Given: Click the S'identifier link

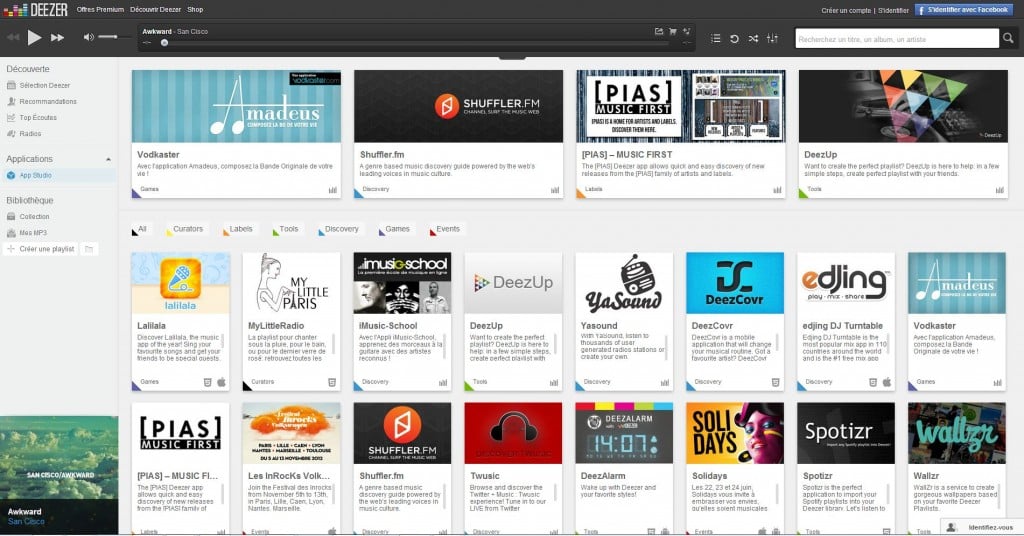Looking at the screenshot, I should point(893,10).
